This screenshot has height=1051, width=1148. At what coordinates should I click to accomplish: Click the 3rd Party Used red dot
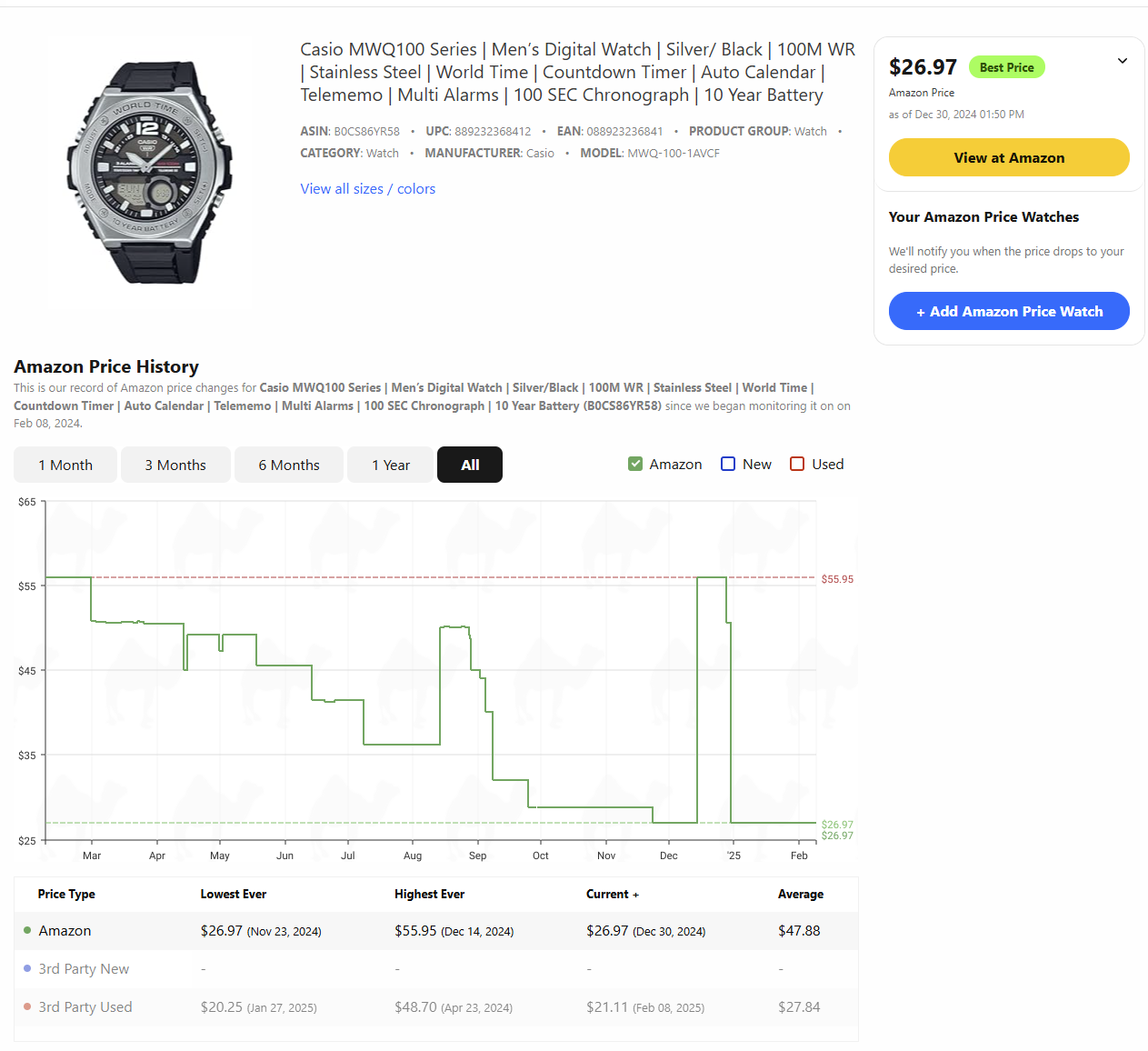[27, 1006]
